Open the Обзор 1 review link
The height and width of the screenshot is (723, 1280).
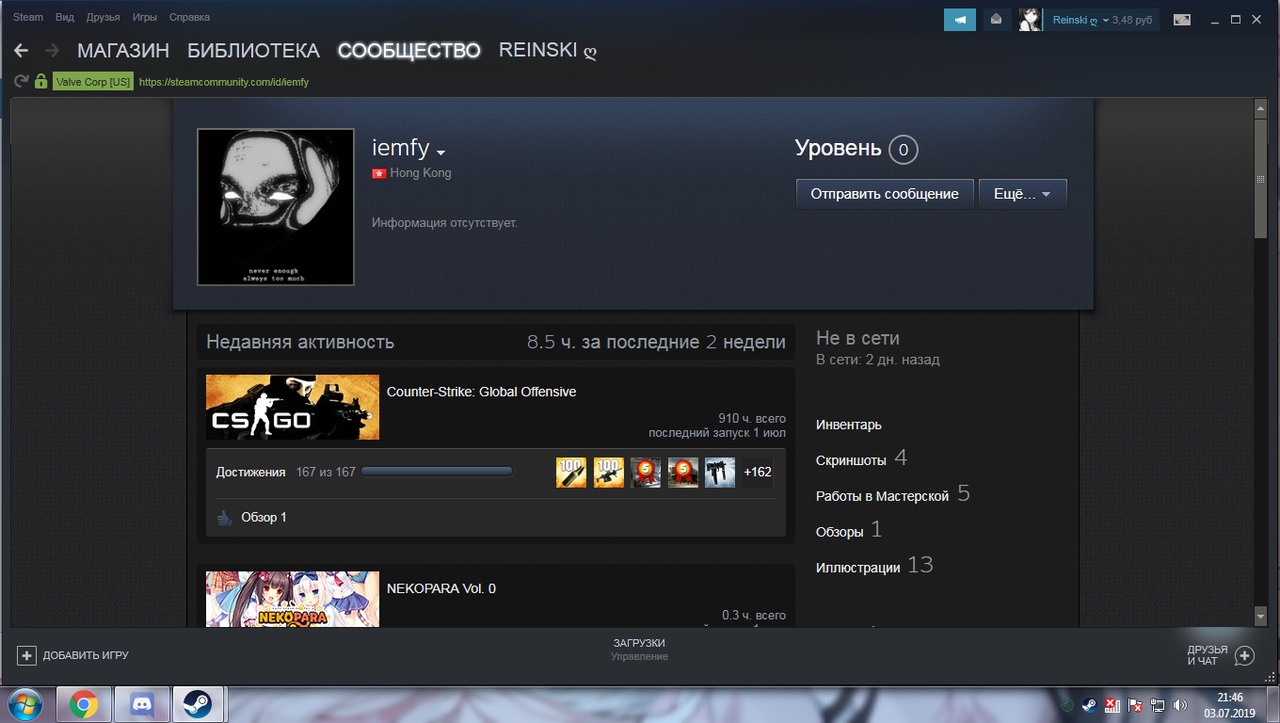(x=264, y=517)
